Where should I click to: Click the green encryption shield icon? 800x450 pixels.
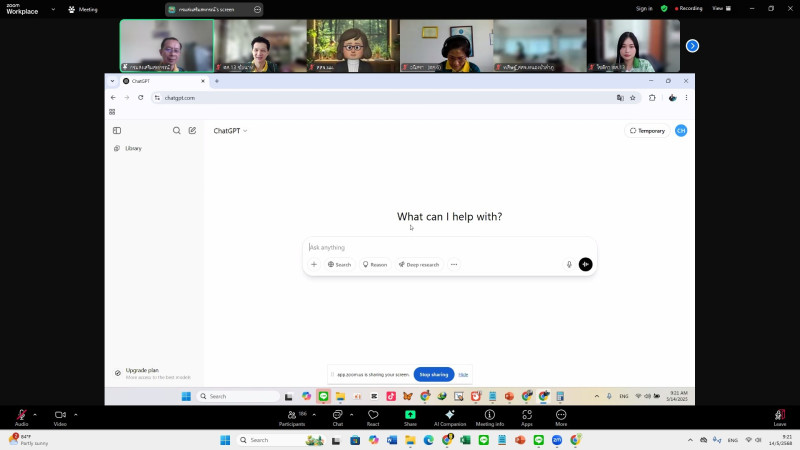(664, 9)
